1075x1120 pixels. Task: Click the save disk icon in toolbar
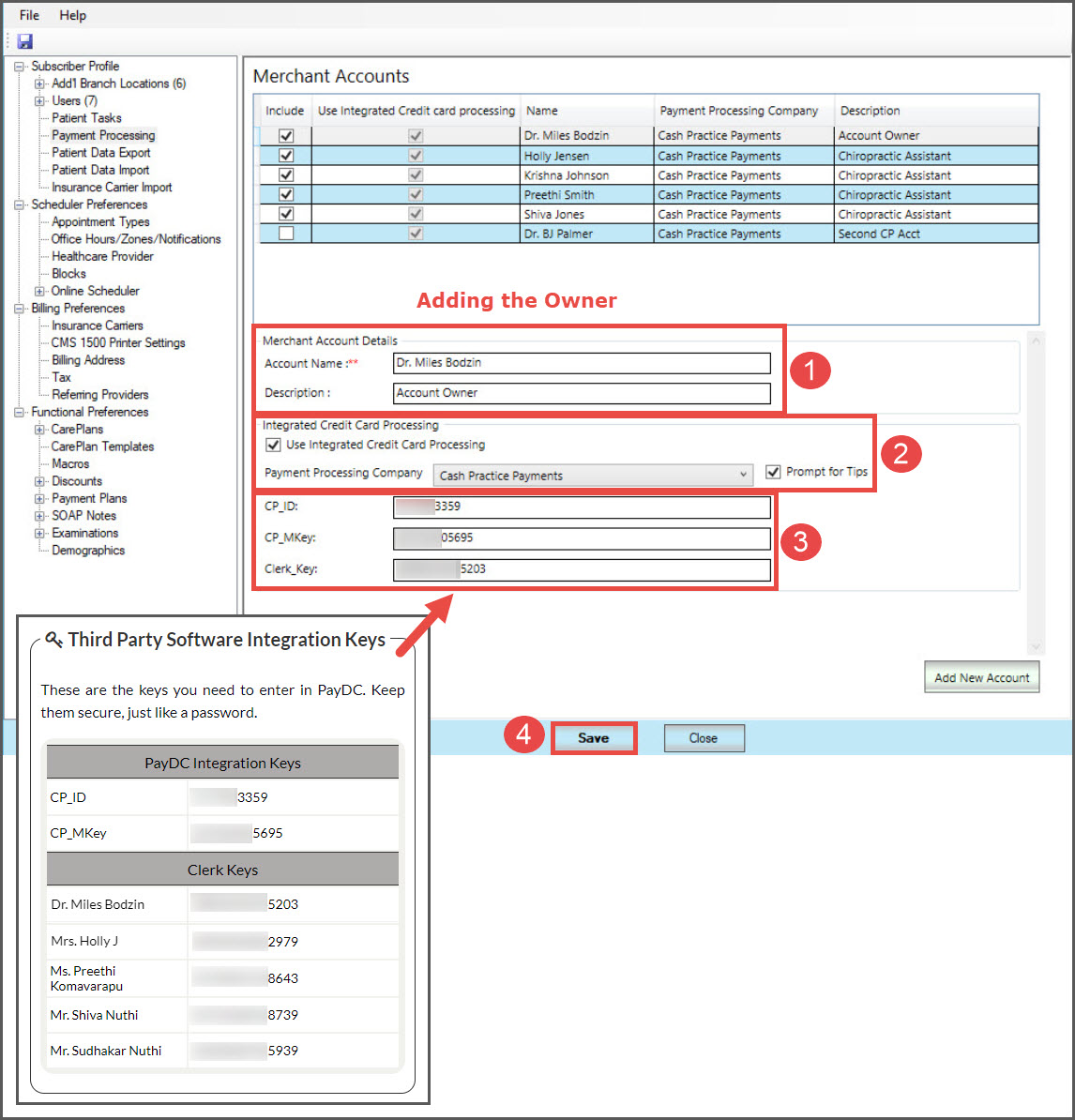[x=25, y=41]
